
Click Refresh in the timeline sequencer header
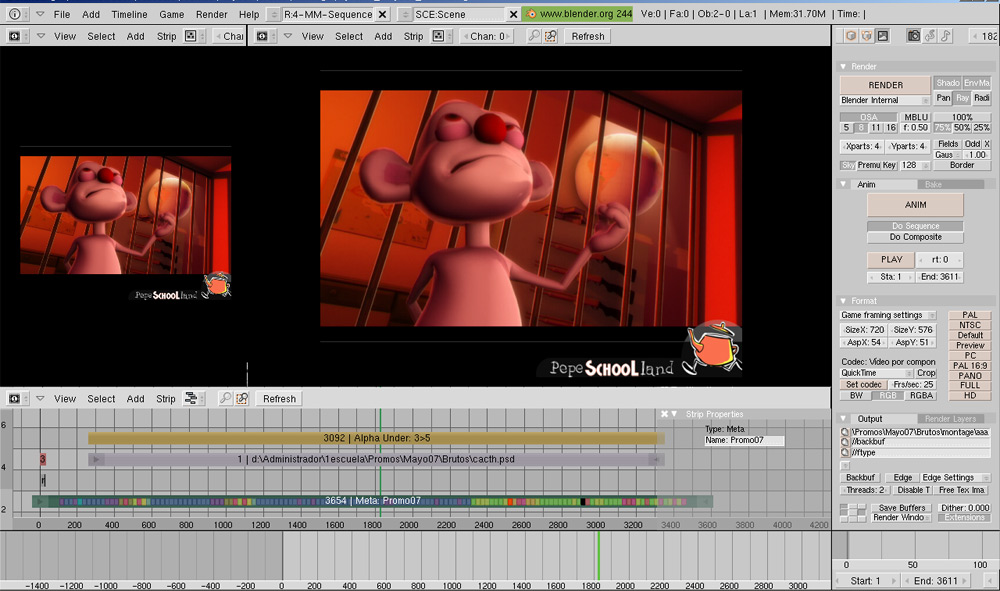pyautogui.click(x=279, y=398)
